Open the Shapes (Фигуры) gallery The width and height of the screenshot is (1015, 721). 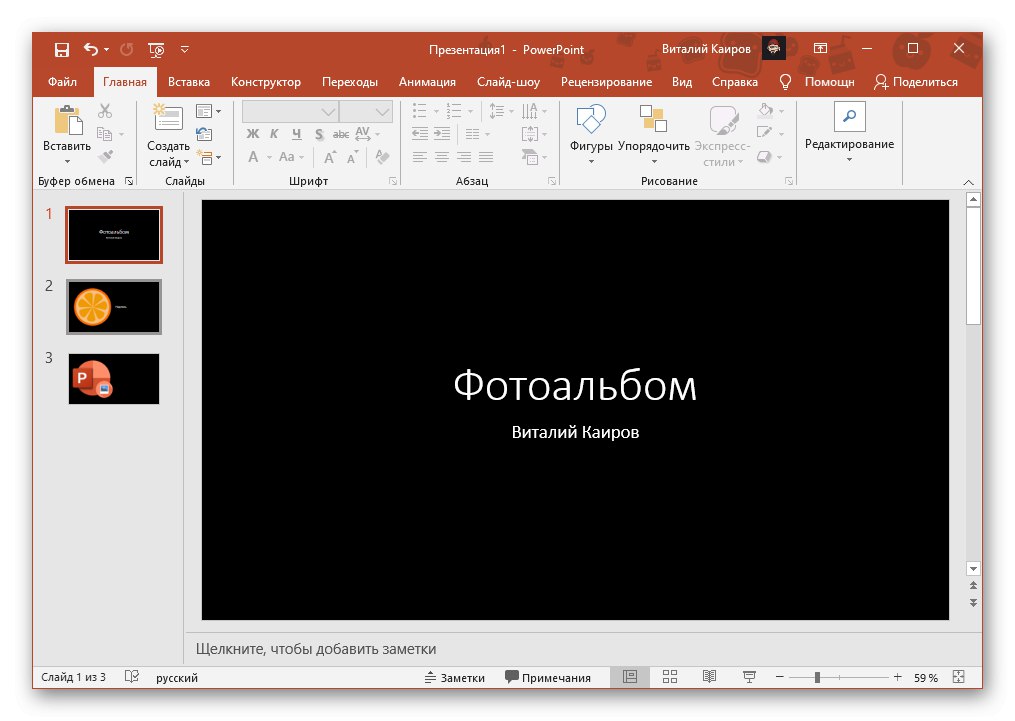(591, 120)
